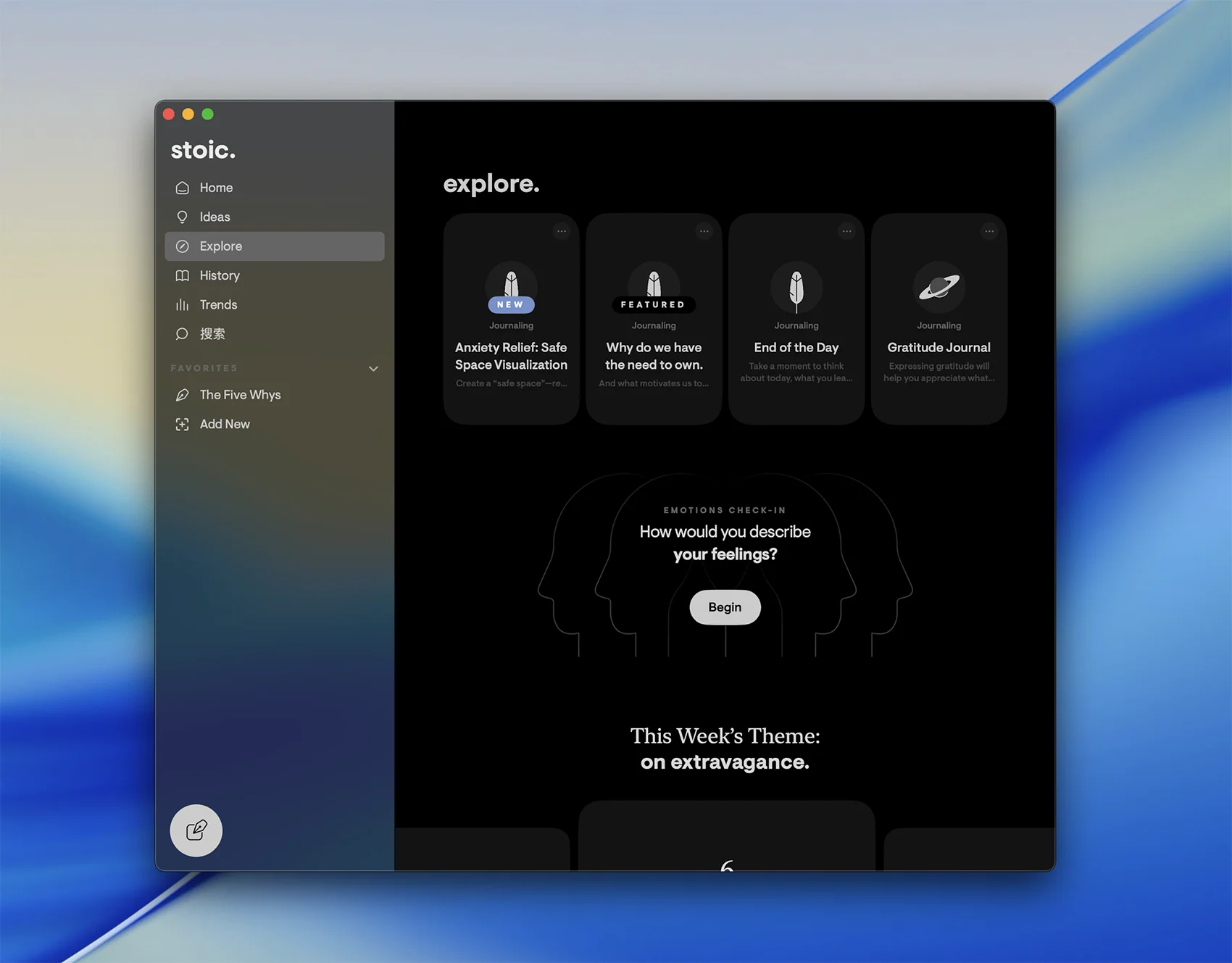The height and width of the screenshot is (963, 1232).
Task: Open more options on Why do we have card
Action: point(704,232)
